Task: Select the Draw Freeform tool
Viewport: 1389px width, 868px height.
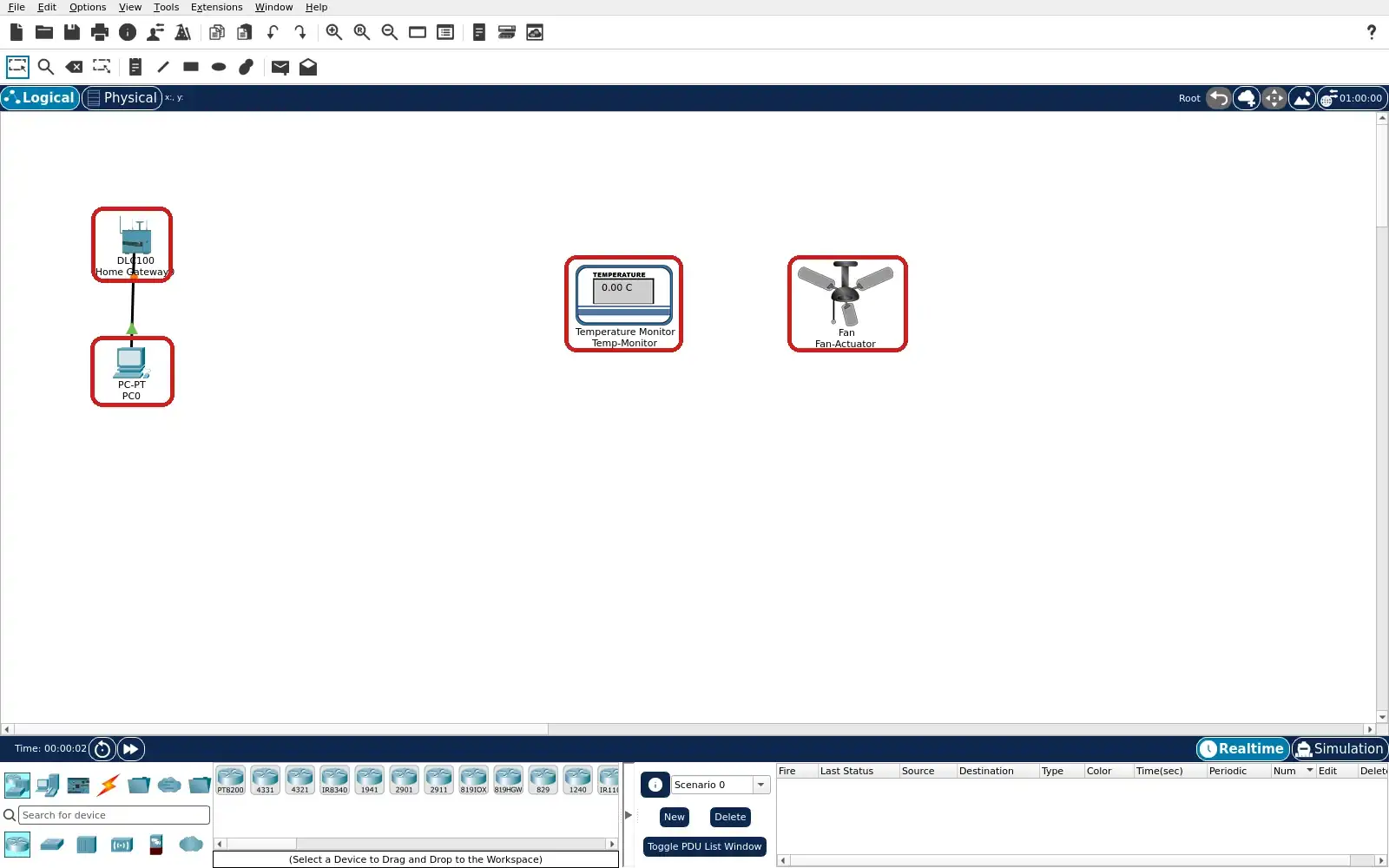Action: [247, 67]
